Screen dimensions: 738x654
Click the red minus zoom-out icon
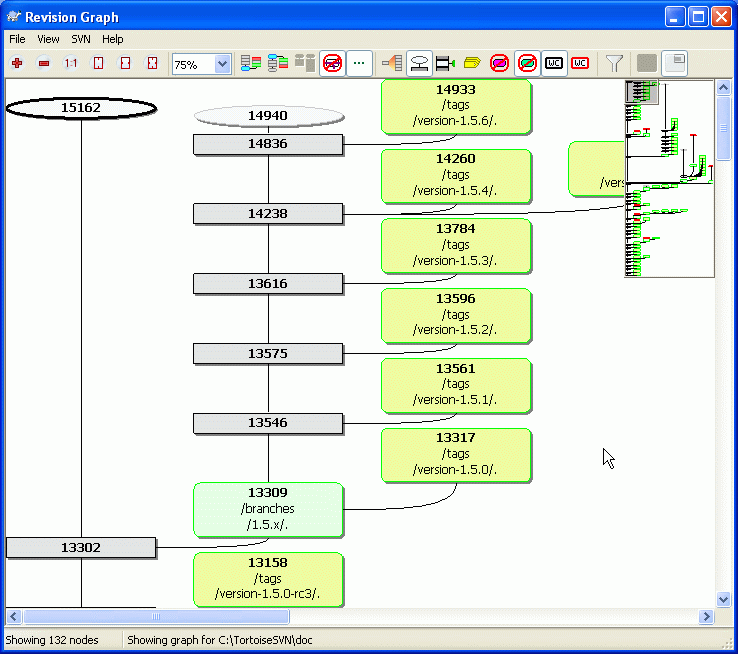click(x=44, y=63)
